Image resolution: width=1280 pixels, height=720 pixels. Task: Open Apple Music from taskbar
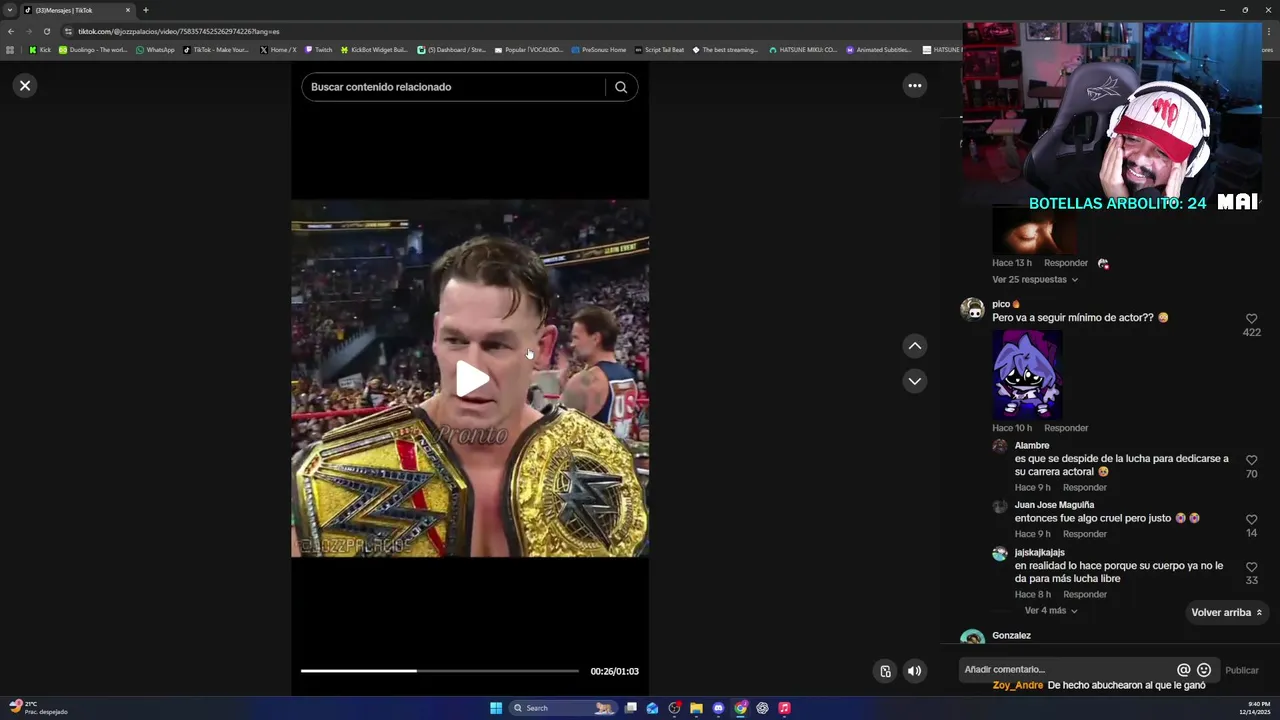(x=785, y=708)
